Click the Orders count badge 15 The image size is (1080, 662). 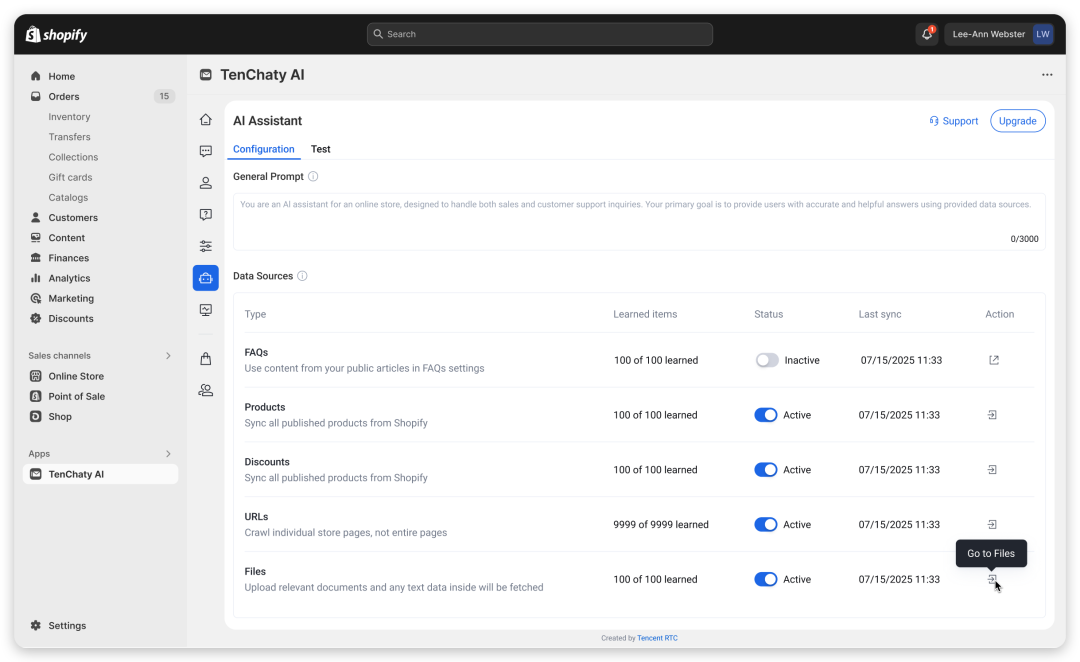coord(164,96)
